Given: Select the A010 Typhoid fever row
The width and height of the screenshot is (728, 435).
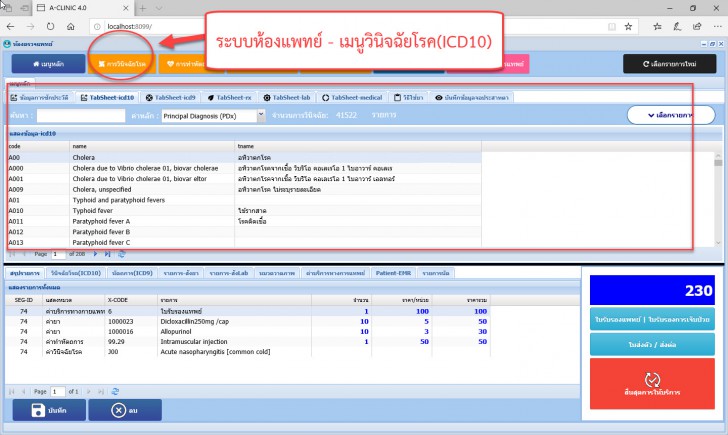Looking at the screenshot, I should 244,211.
